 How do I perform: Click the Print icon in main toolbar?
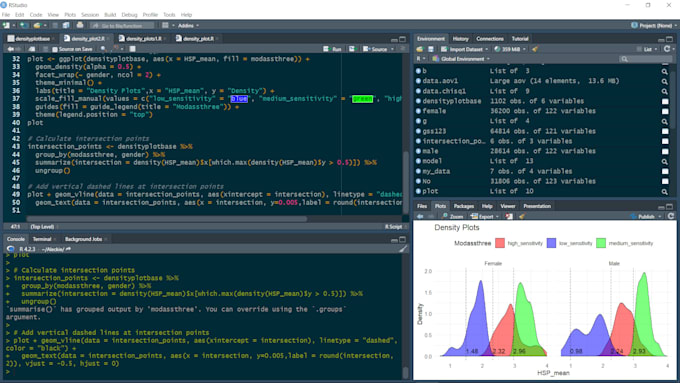80,26
